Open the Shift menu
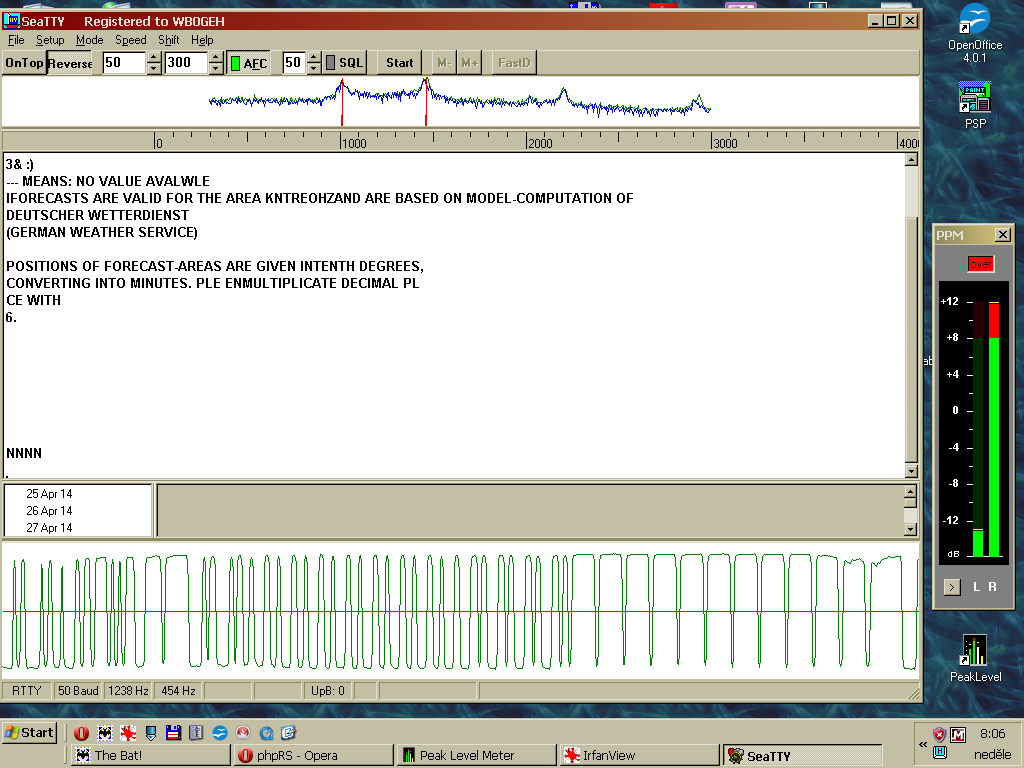 [x=168, y=40]
